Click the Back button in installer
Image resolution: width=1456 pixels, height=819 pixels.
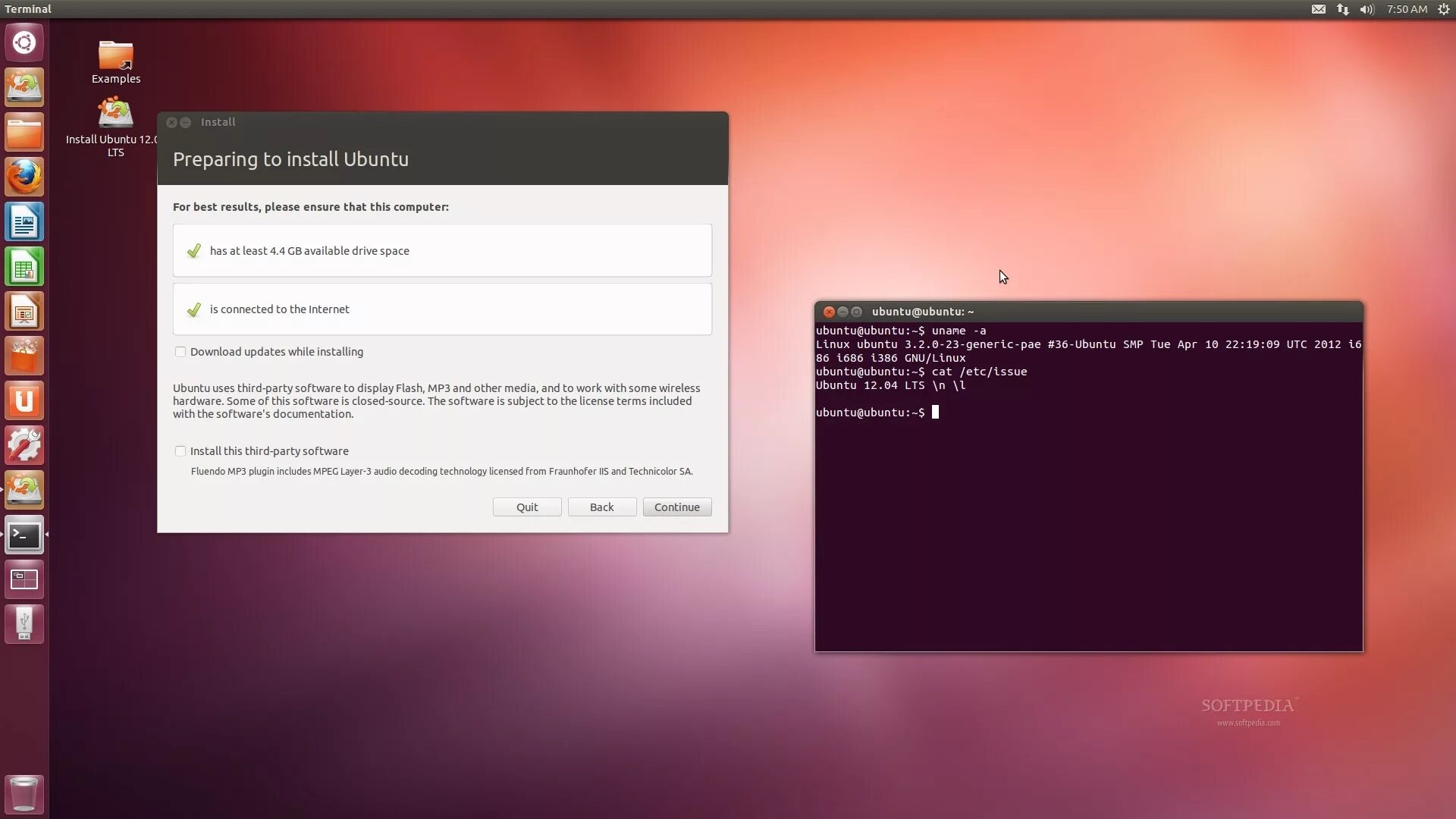click(x=601, y=507)
